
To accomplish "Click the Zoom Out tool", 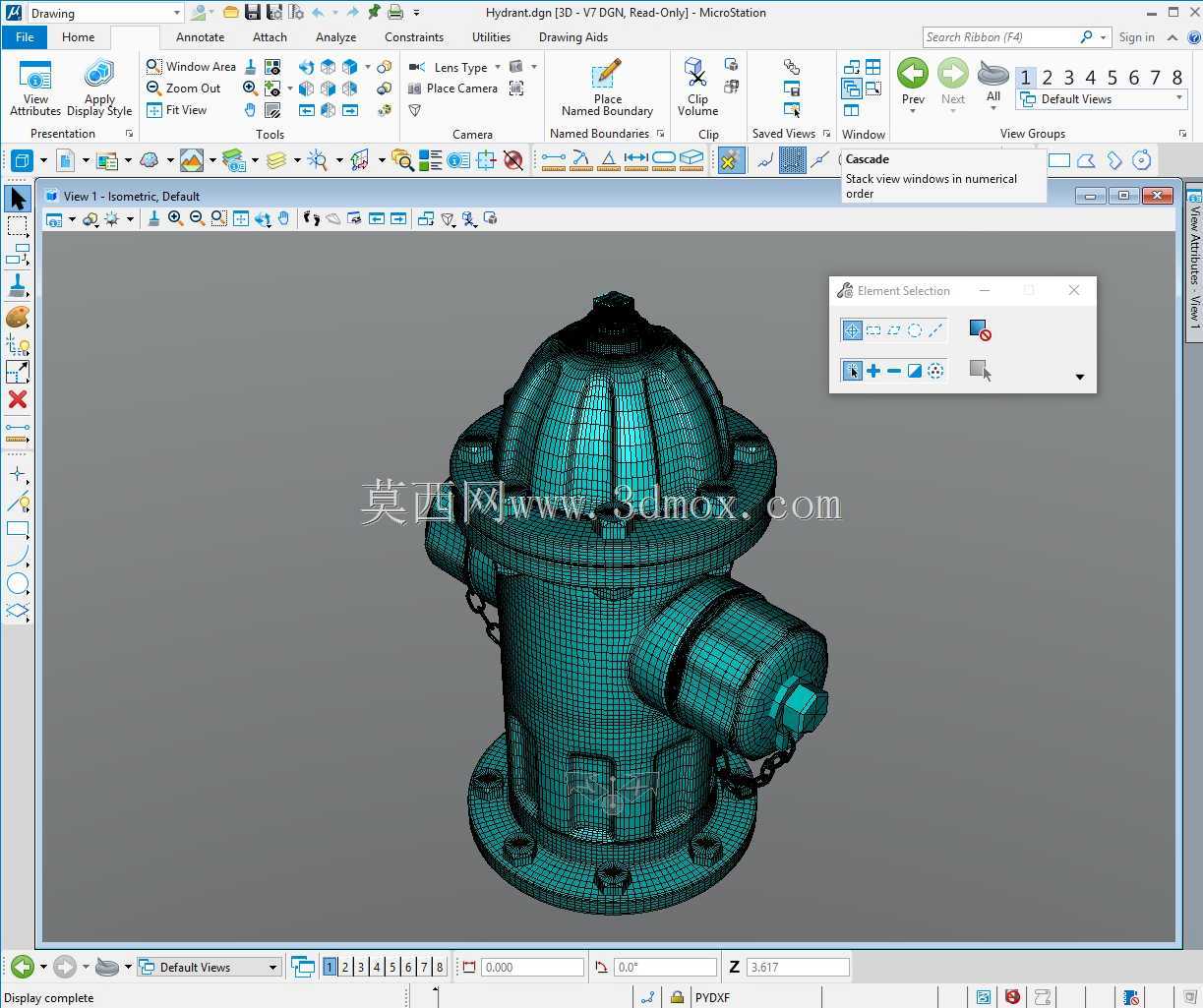I will (184, 88).
